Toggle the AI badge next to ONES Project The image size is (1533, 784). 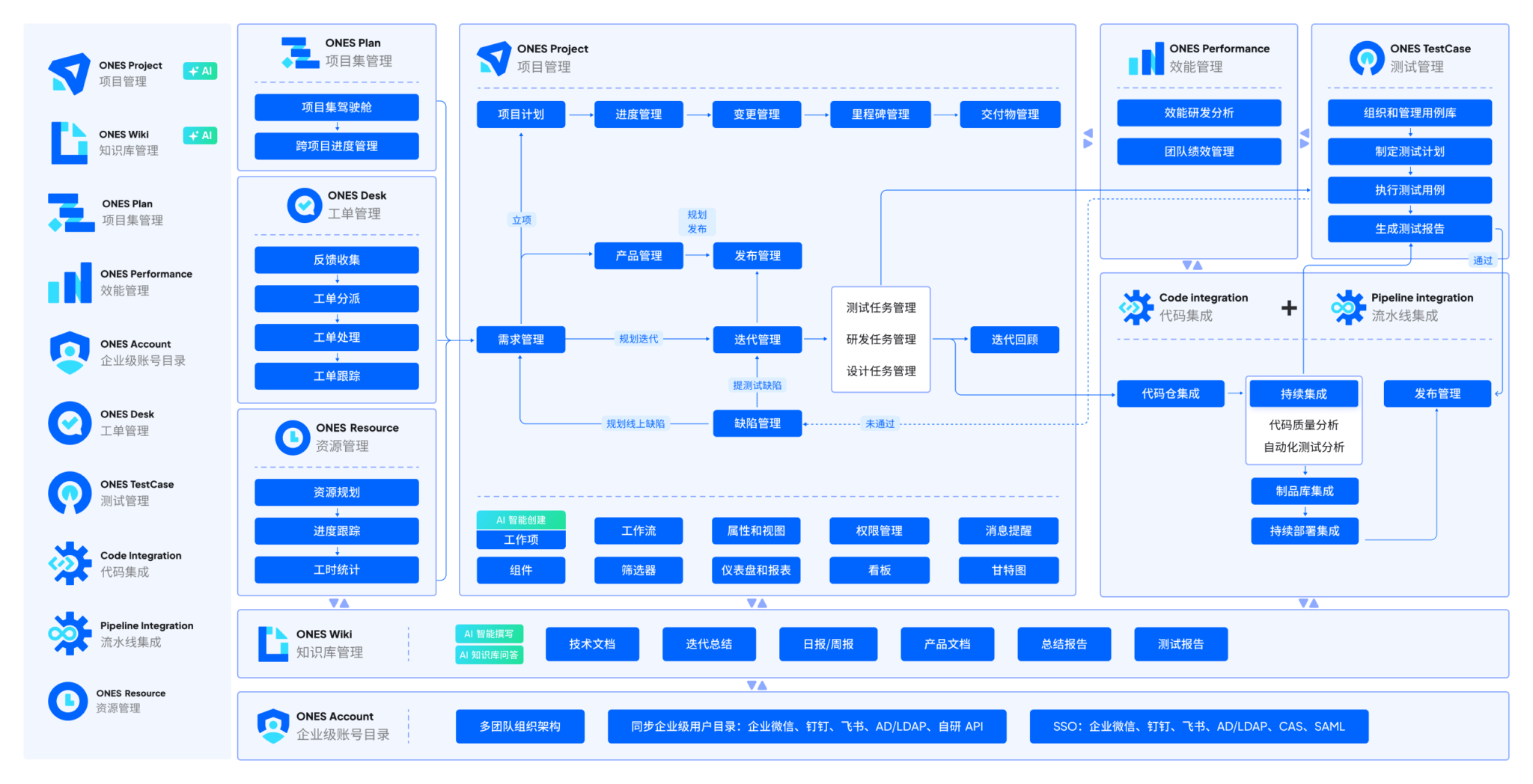pyautogui.click(x=200, y=71)
